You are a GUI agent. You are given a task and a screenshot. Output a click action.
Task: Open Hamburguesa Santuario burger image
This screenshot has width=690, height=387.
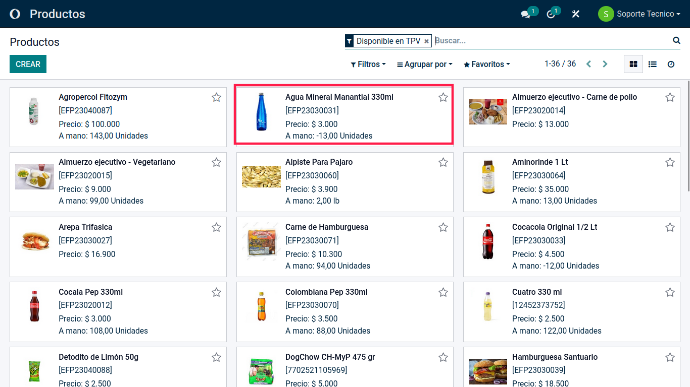coord(488,372)
